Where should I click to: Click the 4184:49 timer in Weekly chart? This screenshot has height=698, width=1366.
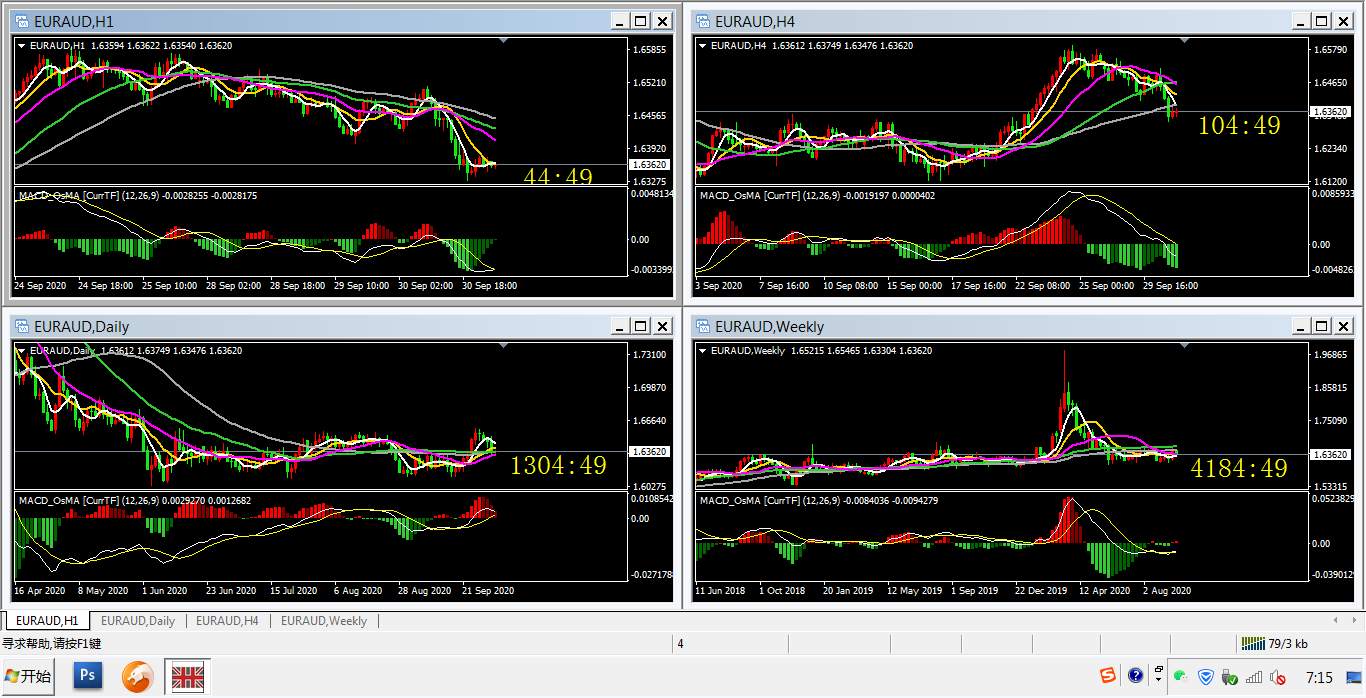coord(1239,468)
